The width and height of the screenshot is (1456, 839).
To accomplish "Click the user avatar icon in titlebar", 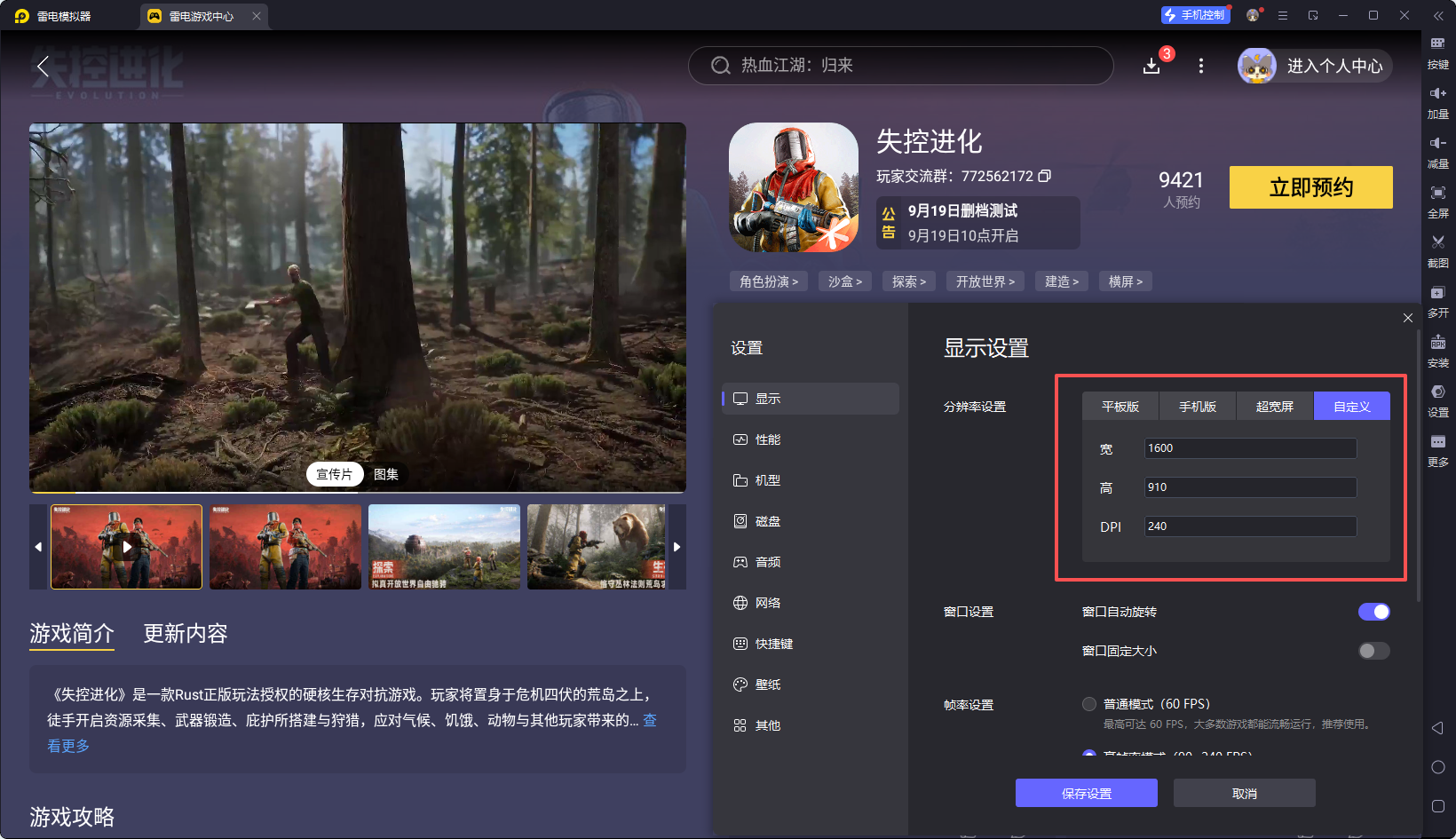I will click(x=1253, y=15).
